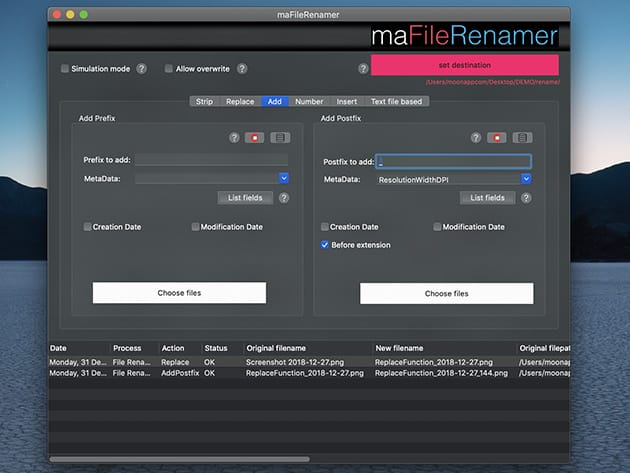
Task: Enable Simulation mode checkbox
Action: 65,69
